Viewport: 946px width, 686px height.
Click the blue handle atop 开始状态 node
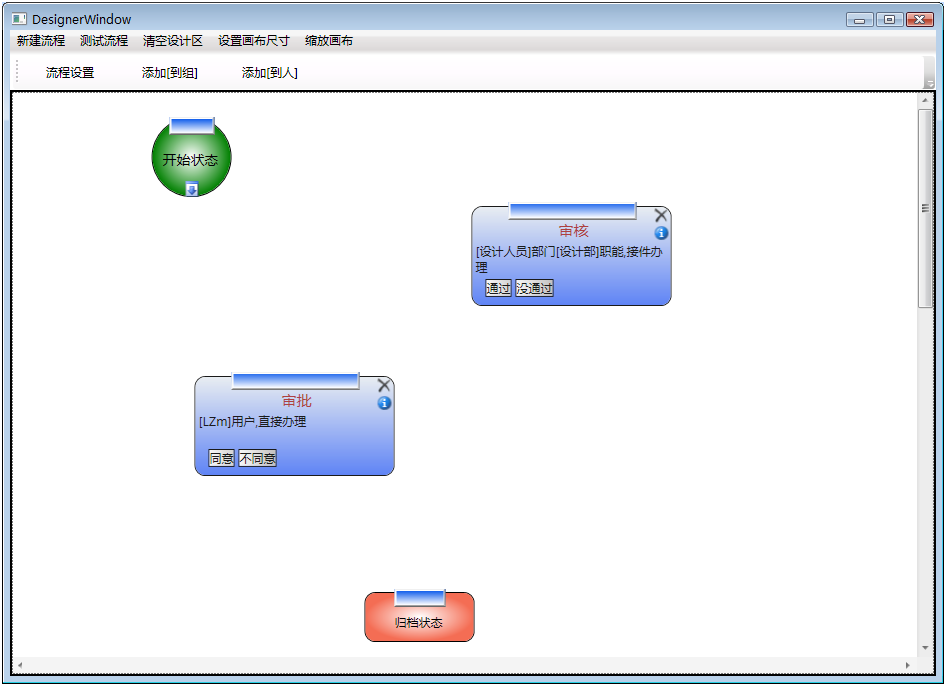click(x=192, y=125)
